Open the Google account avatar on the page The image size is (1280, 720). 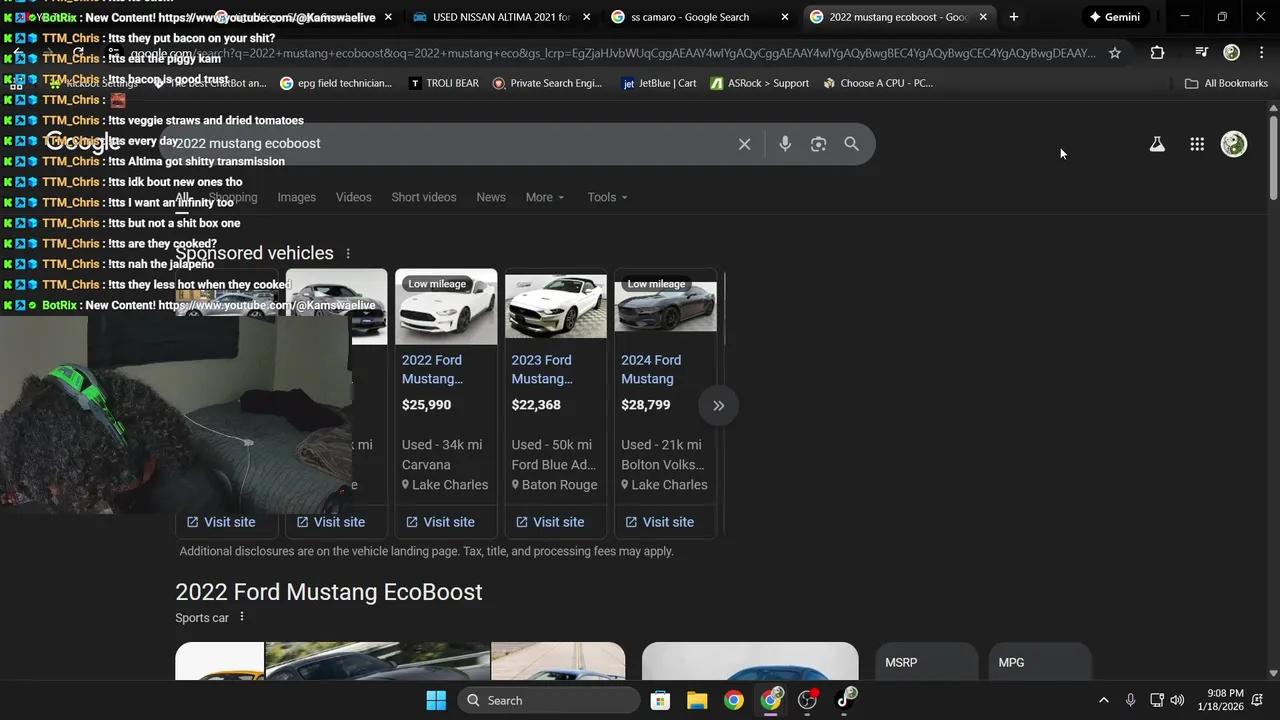1234,144
